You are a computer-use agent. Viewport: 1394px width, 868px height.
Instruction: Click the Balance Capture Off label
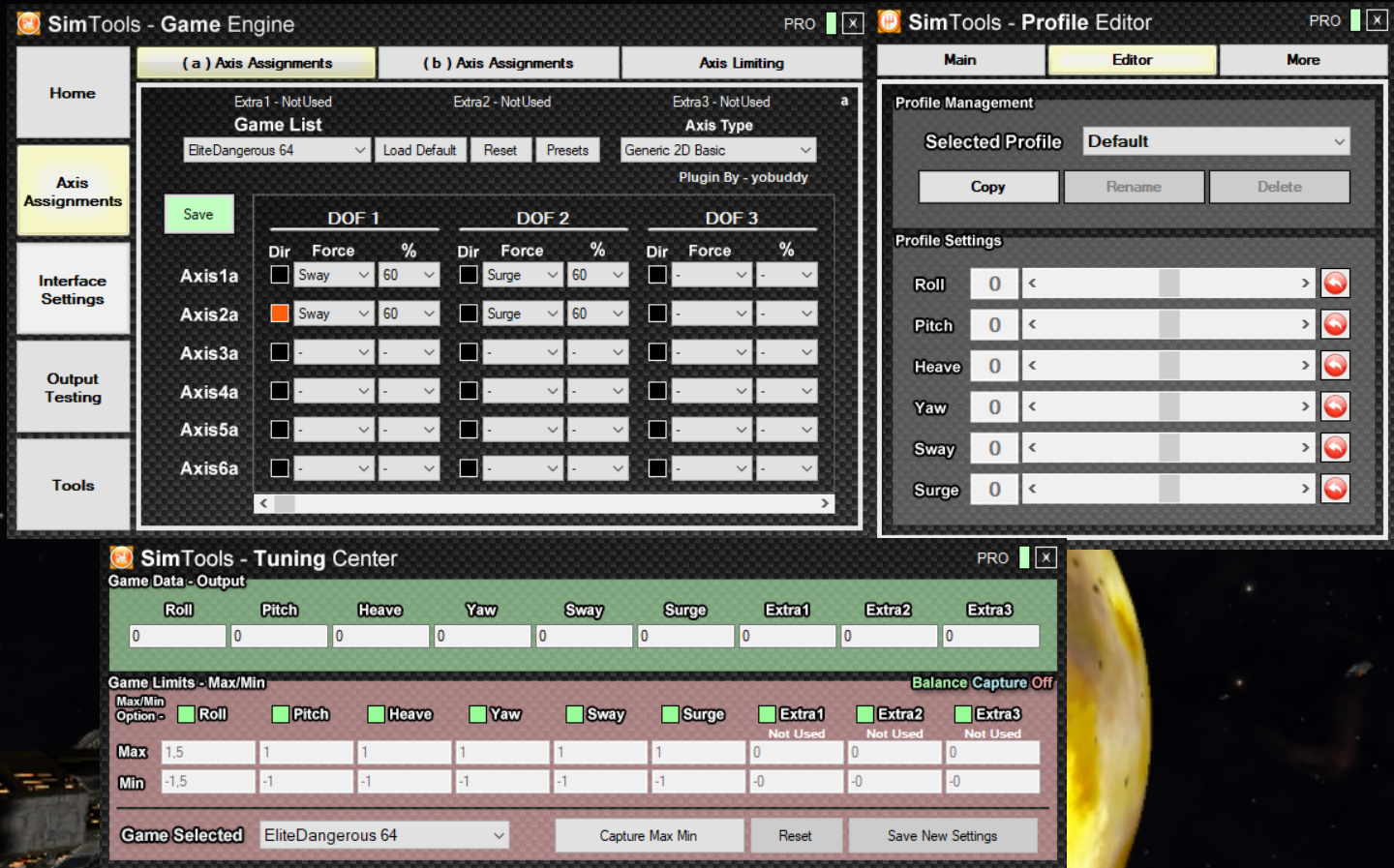982,682
